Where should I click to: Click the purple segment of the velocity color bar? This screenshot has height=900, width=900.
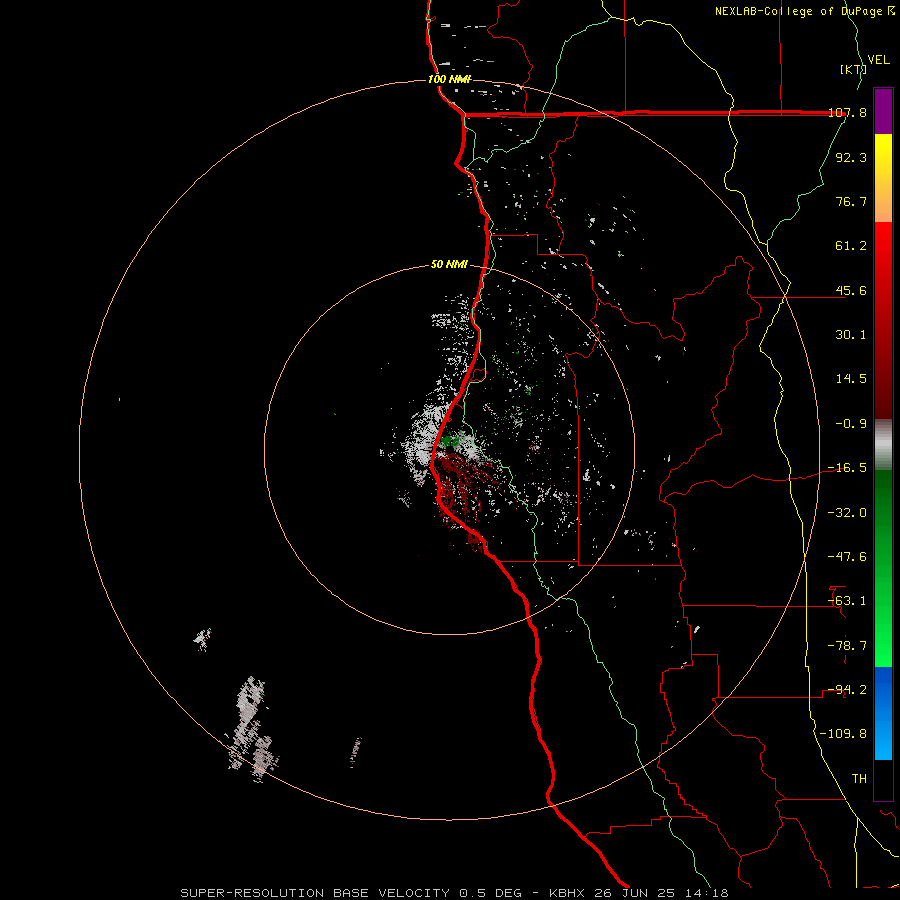883,111
